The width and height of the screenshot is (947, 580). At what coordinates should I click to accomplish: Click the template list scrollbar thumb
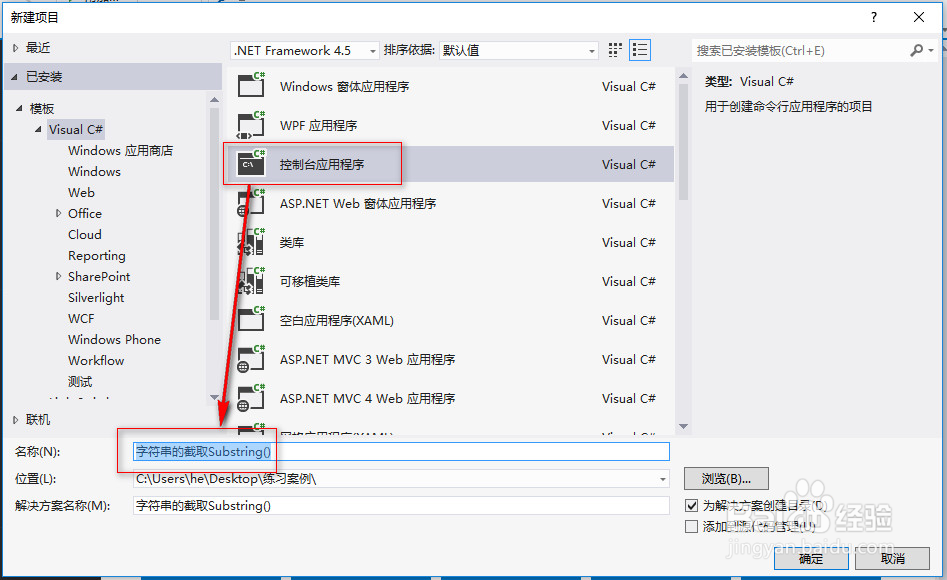(x=683, y=141)
